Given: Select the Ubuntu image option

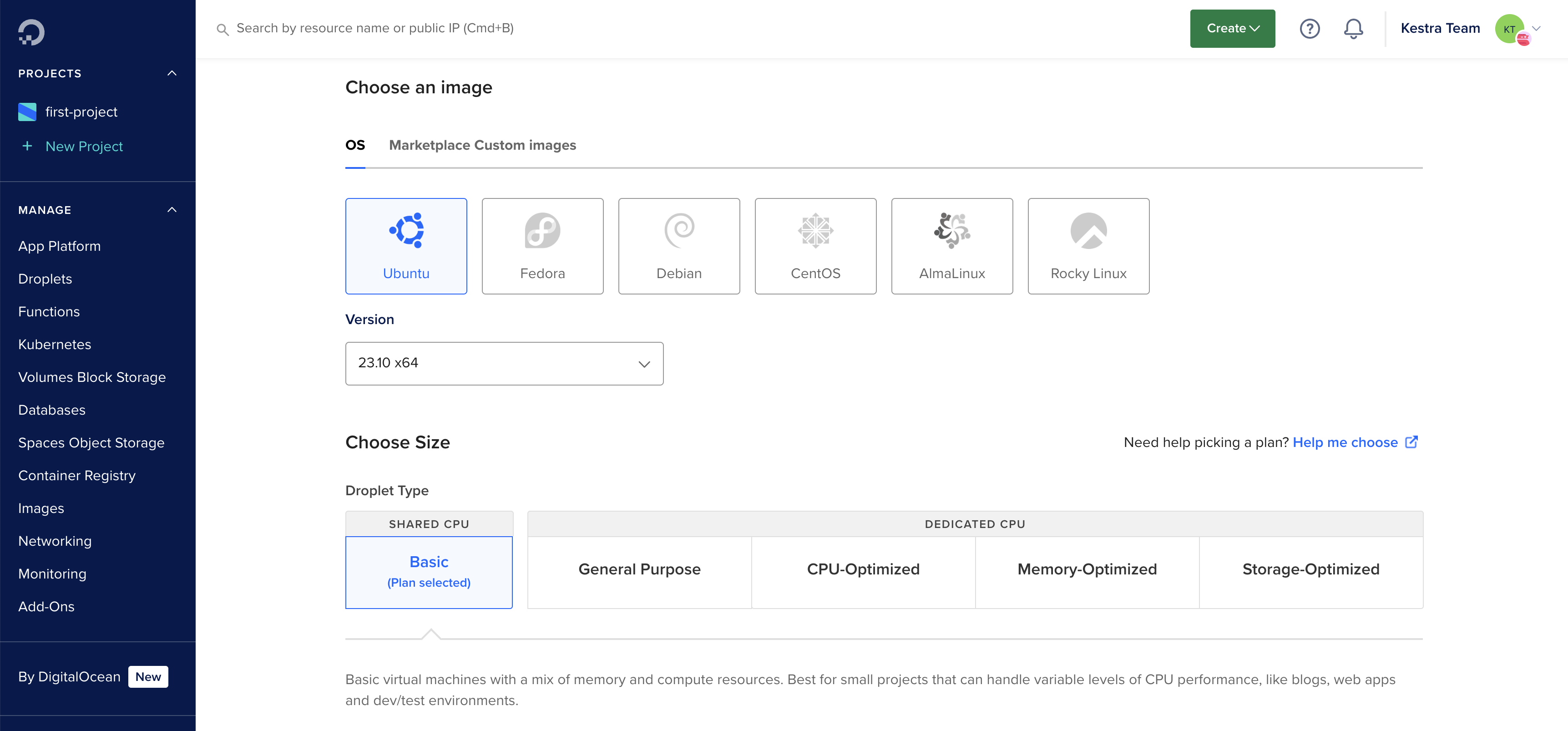Looking at the screenshot, I should (406, 246).
